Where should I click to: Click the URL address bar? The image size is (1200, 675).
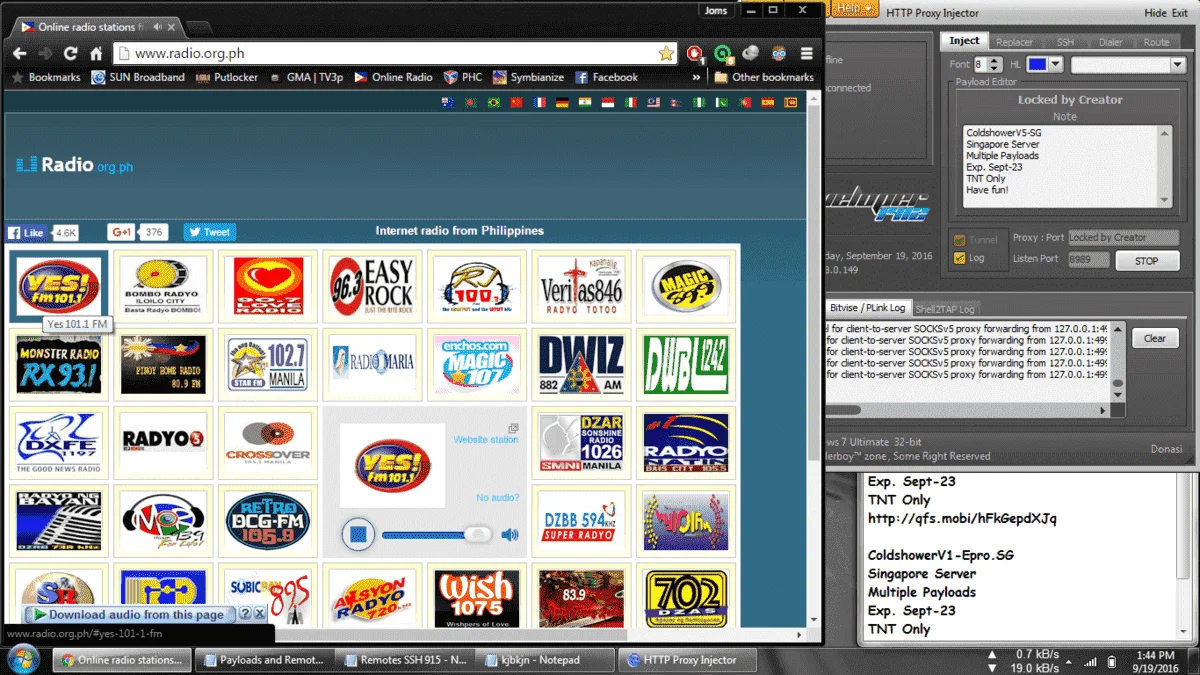coord(395,53)
